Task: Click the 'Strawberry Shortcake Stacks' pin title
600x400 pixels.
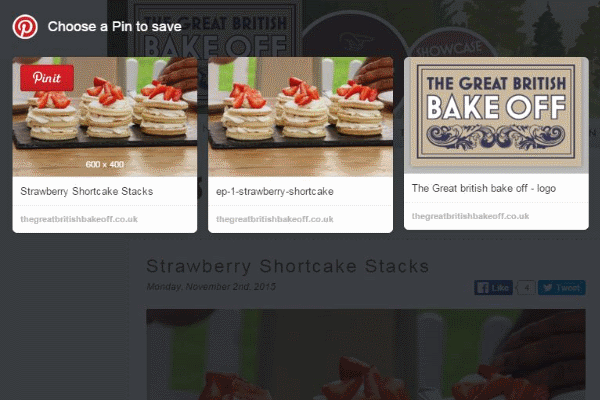Action: [86, 191]
